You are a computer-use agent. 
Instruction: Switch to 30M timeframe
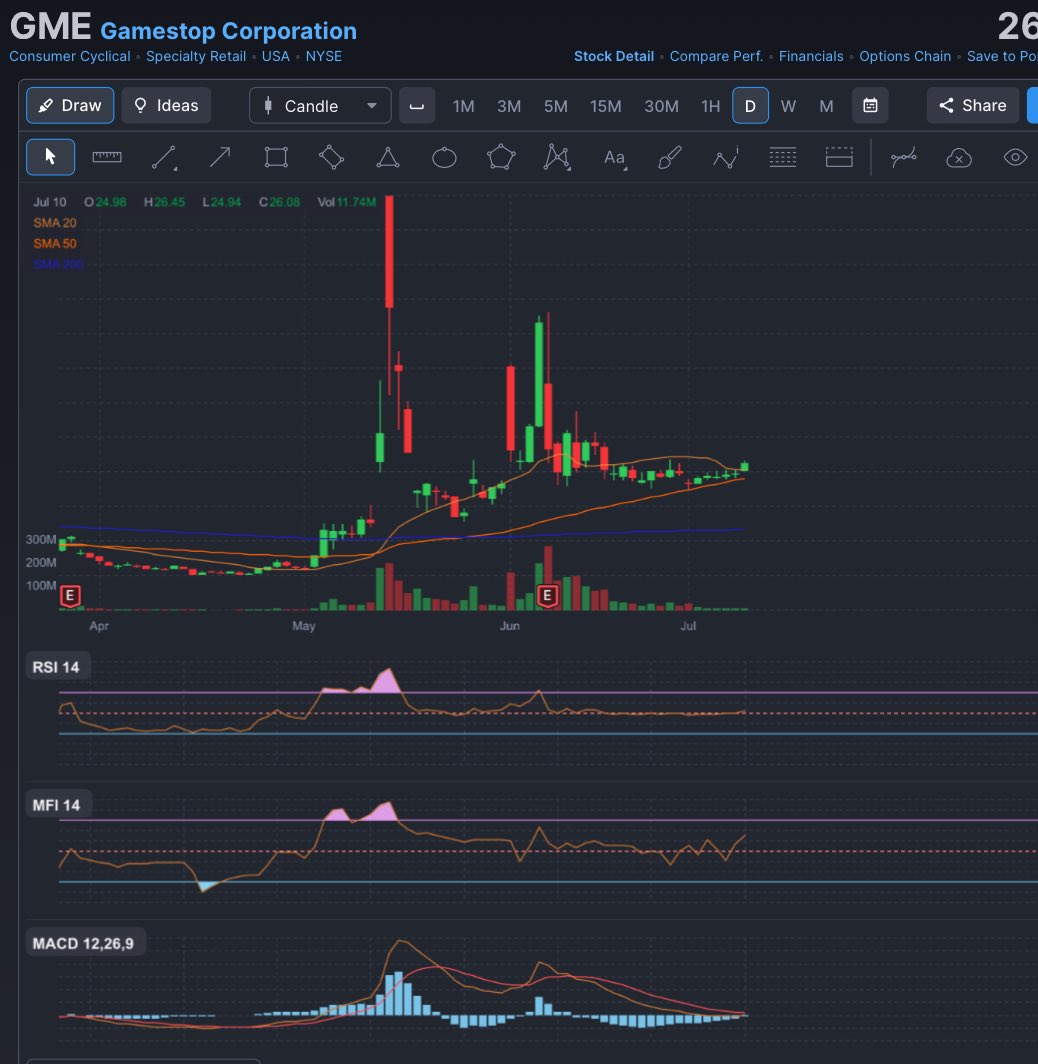(661, 107)
